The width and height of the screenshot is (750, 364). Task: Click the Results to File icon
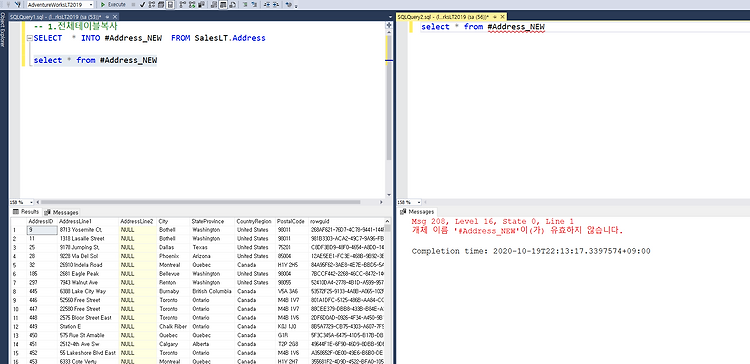click(x=232, y=5)
